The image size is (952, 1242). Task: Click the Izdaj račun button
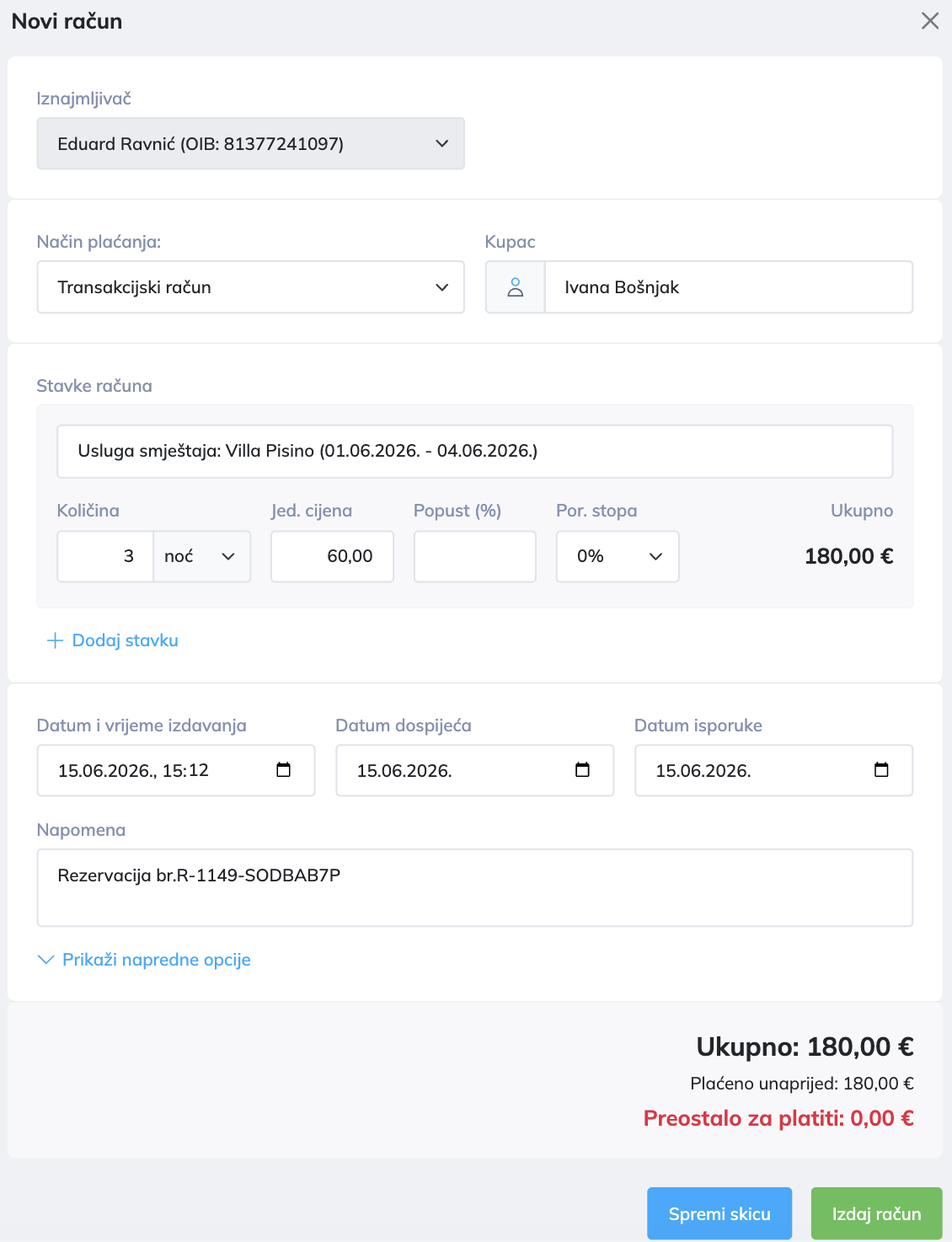(x=876, y=1213)
